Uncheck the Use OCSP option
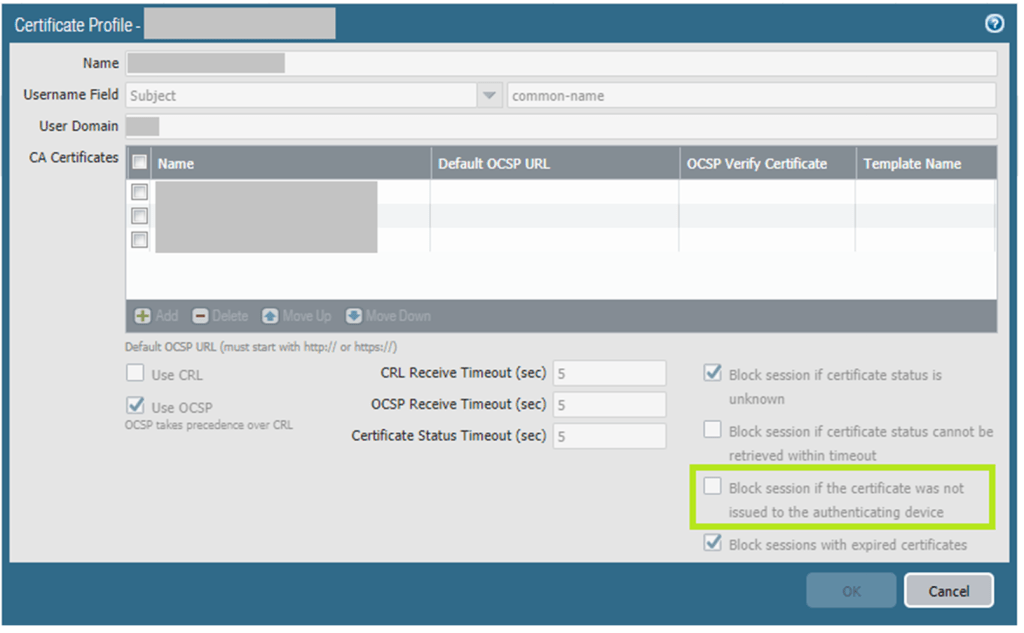1024x633 pixels. [135, 406]
